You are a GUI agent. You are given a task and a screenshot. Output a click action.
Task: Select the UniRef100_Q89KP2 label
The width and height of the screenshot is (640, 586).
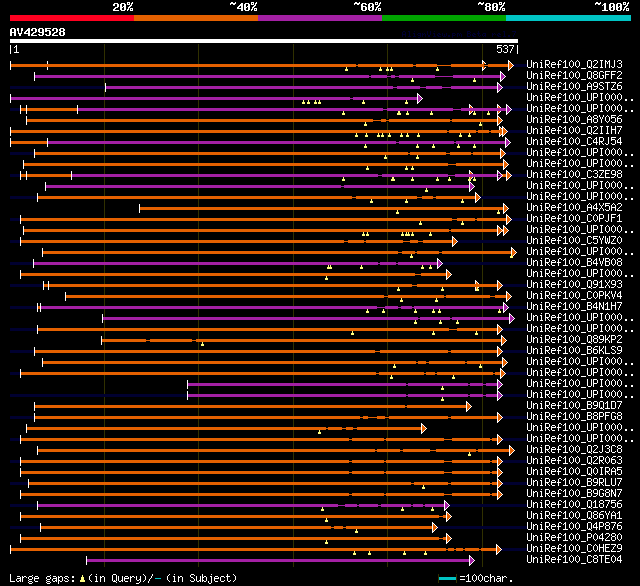point(574,340)
